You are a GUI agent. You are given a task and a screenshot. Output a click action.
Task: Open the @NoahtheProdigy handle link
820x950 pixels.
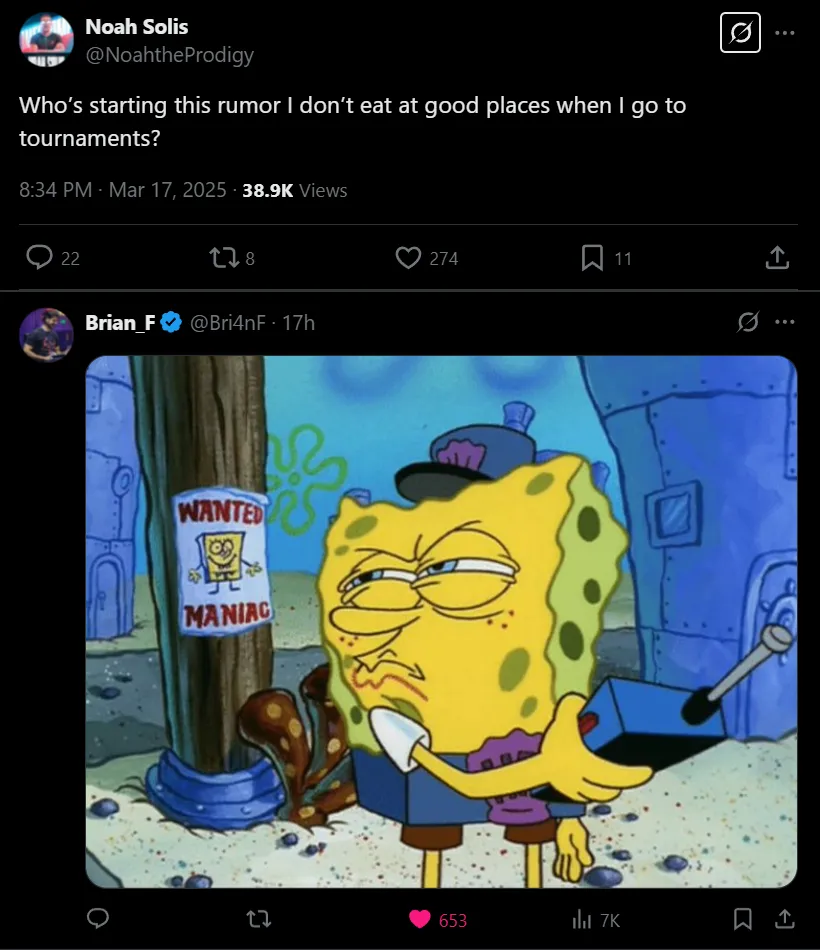click(x=169, y=55)
